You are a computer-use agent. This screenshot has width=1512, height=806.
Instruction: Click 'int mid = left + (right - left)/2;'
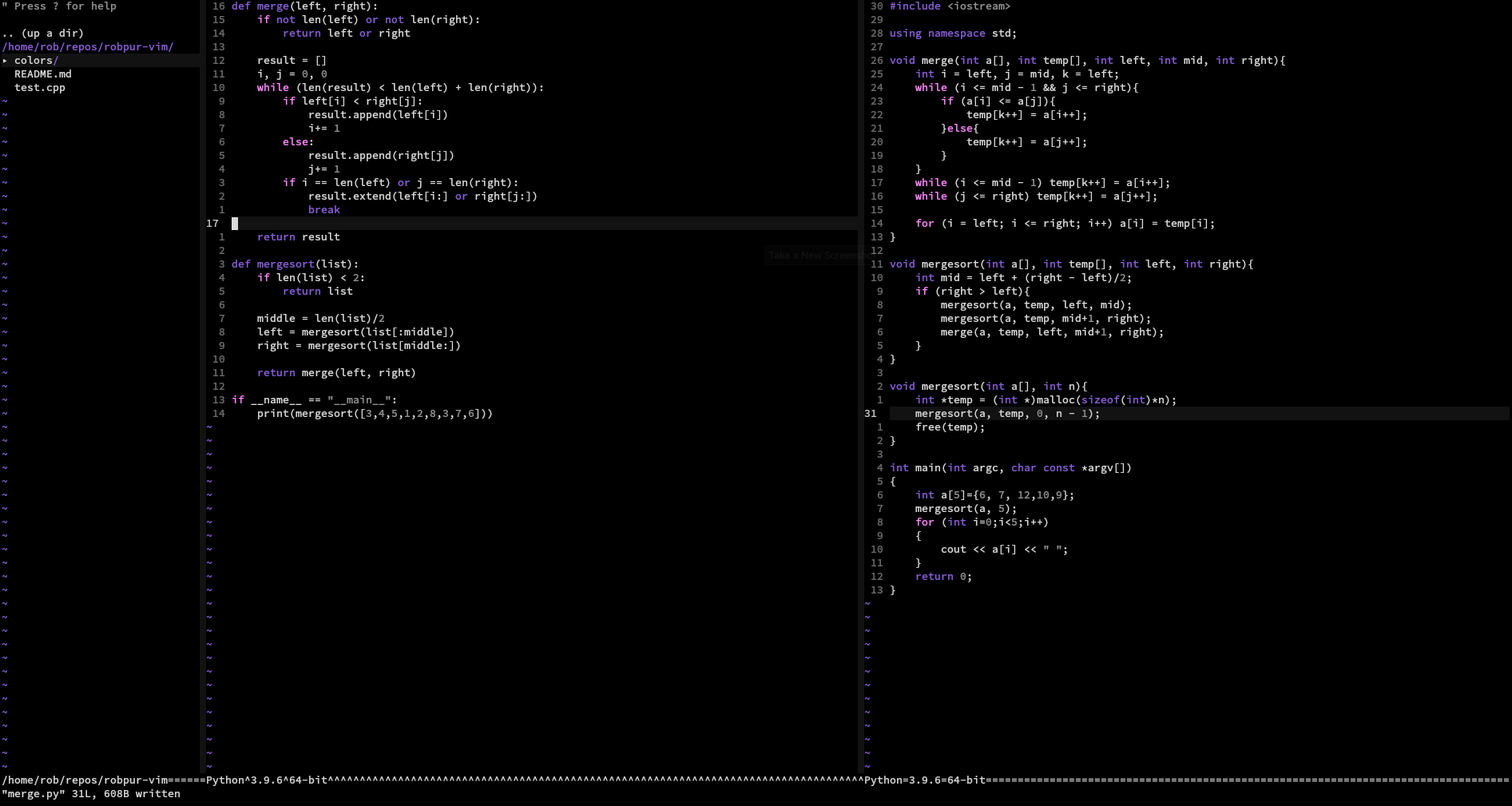pyautogui.click(x=1024, y=278)
